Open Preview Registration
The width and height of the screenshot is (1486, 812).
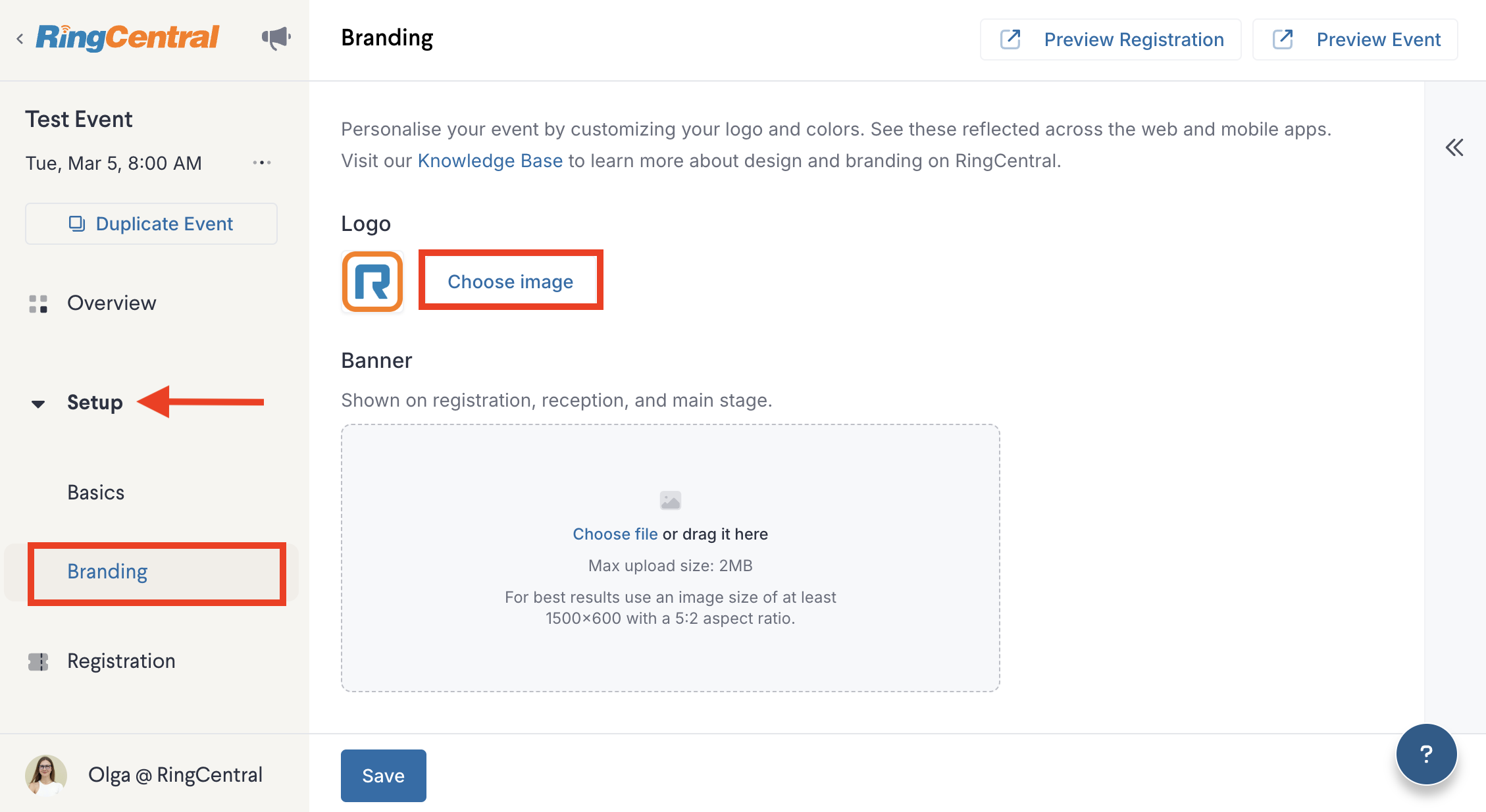(x=1111, y=39)
